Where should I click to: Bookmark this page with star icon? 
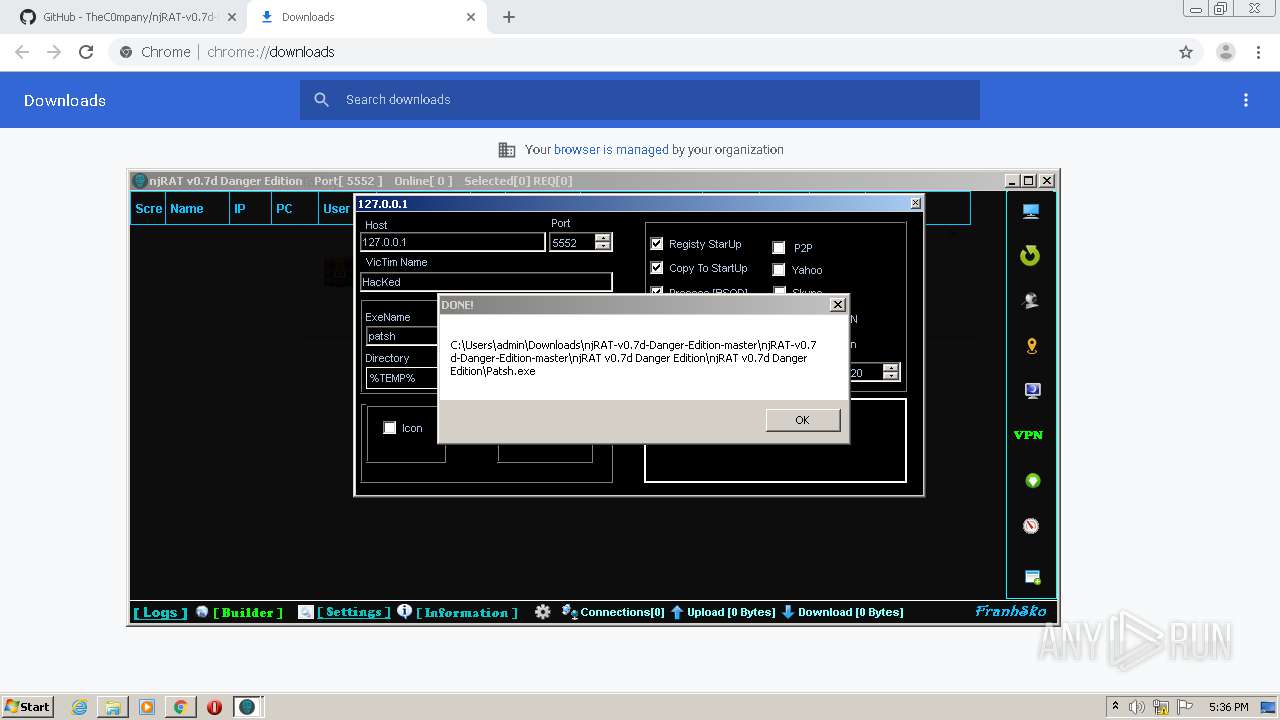[x=1186, y=52]
